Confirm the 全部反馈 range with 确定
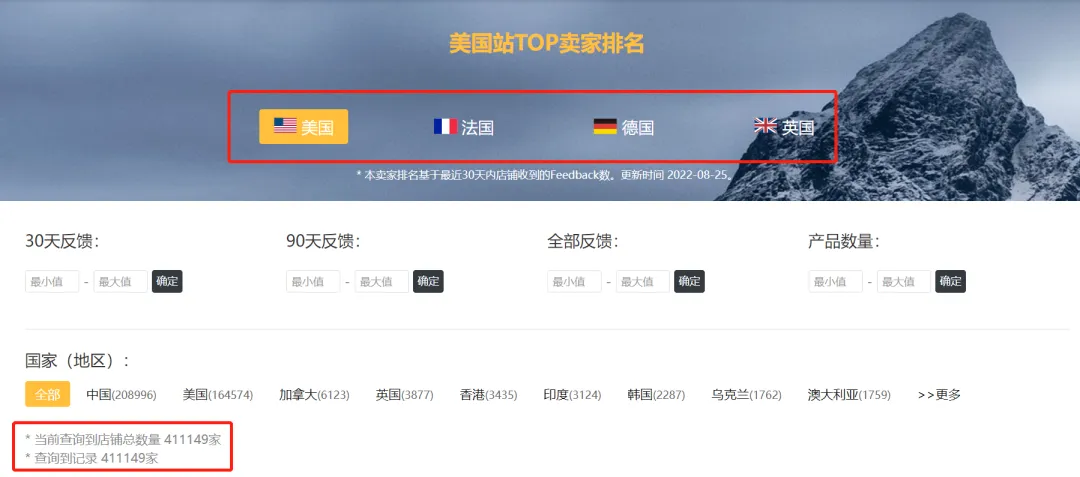This screenshot has height=477, width=1080. click(689, 282)
